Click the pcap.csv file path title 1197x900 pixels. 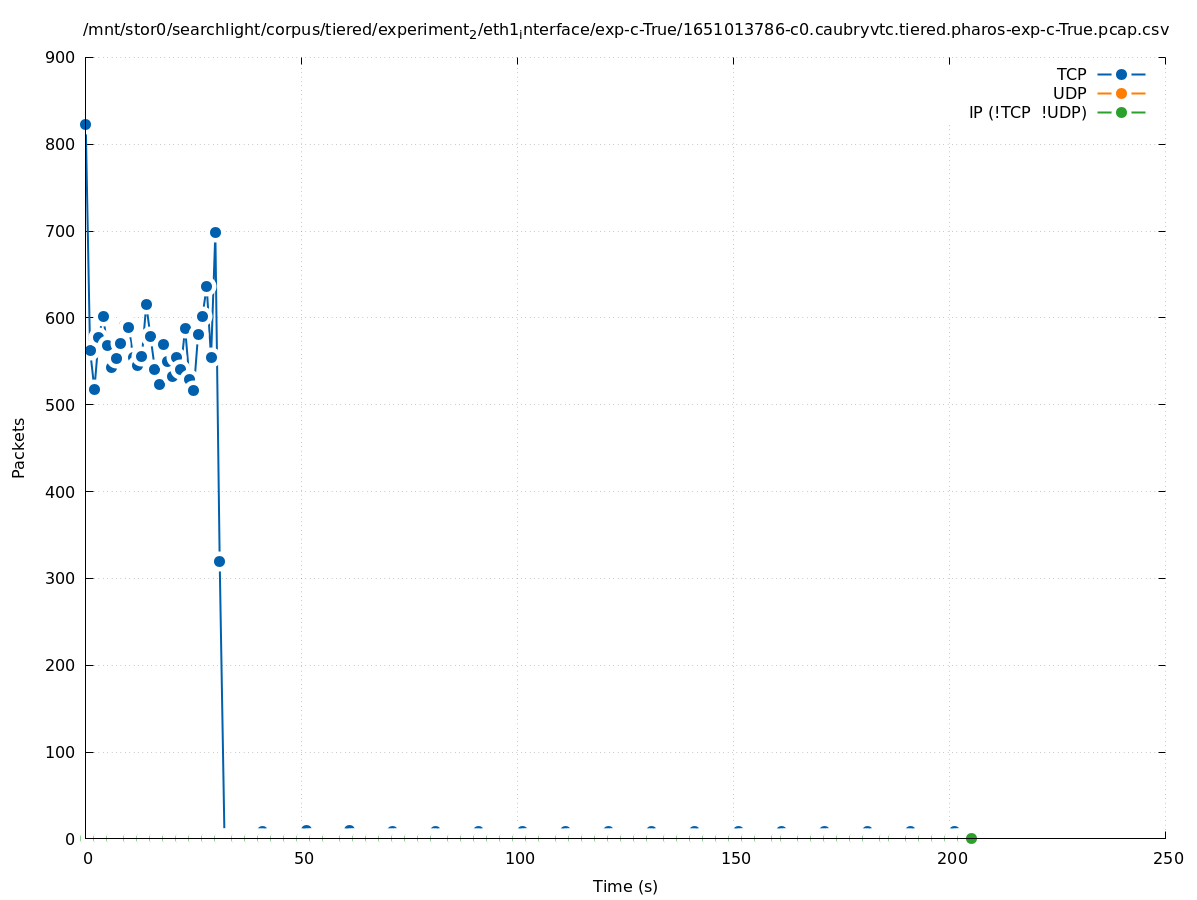pos(625,31)
